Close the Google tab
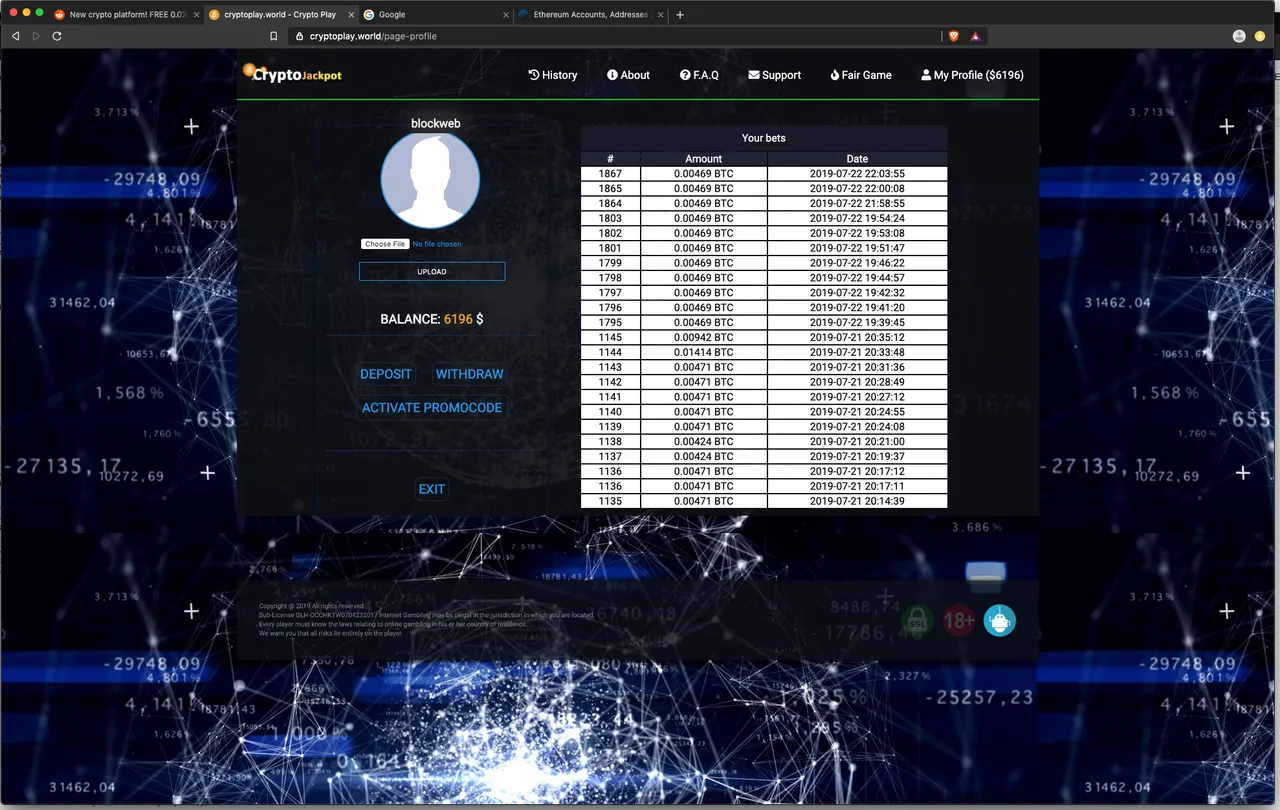The width and height of the screenshot is (1280, 810). coord(506,15)
